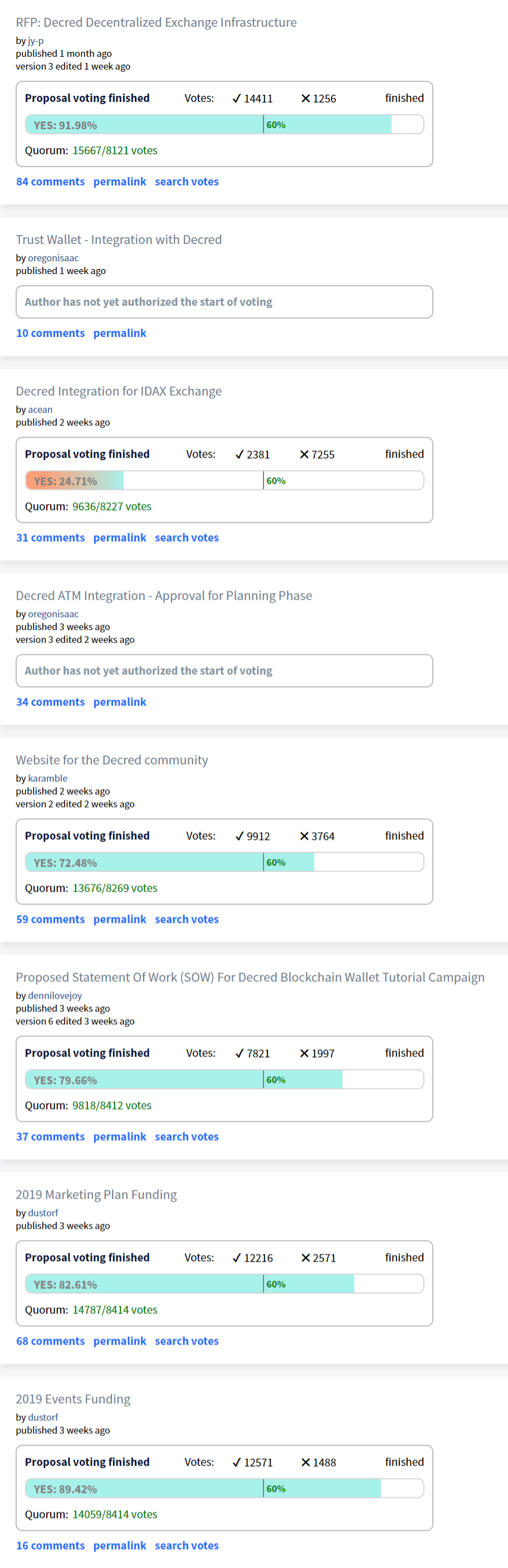Open author oregonisaac on Trust Wallet proposal

[x=53, y=258]
